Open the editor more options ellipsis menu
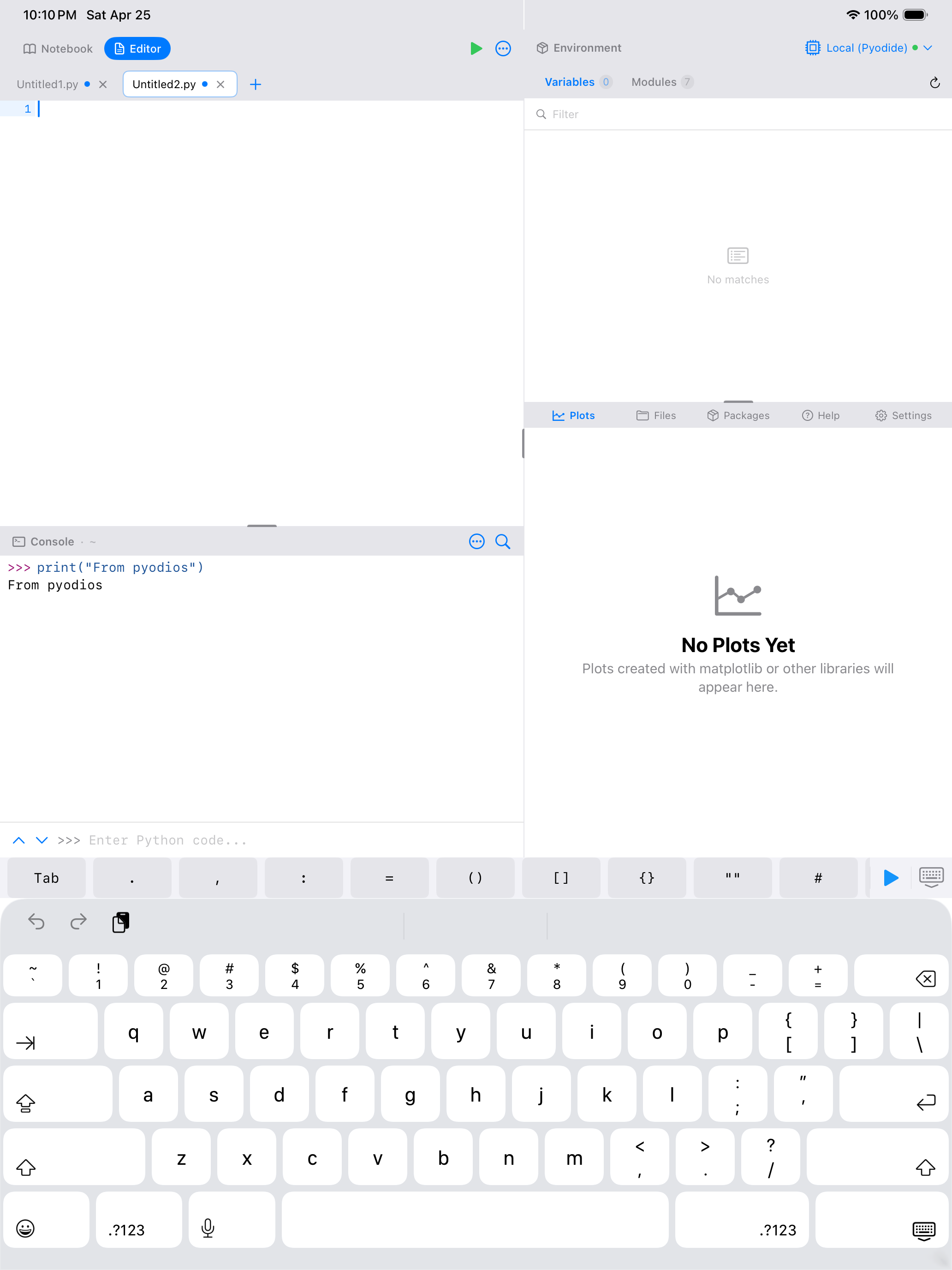 (503, 48)
